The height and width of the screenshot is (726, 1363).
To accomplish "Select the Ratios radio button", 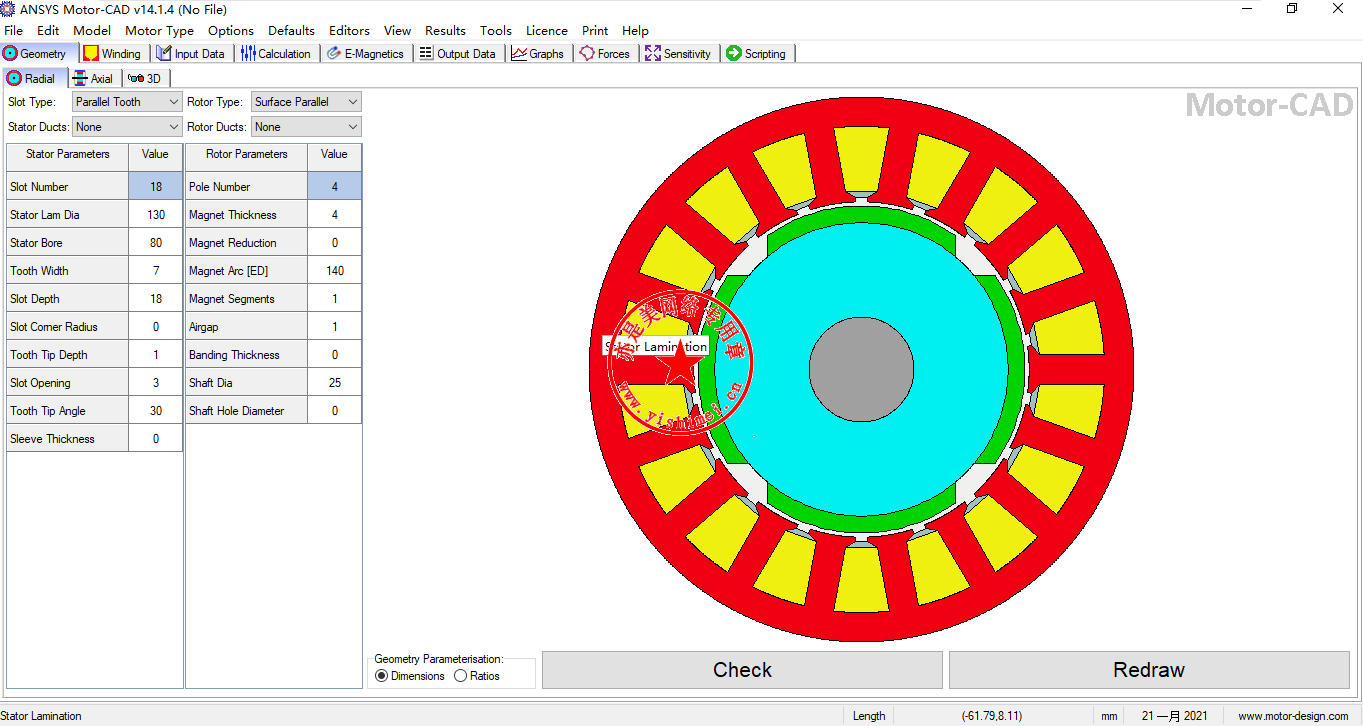I will 460,676.
